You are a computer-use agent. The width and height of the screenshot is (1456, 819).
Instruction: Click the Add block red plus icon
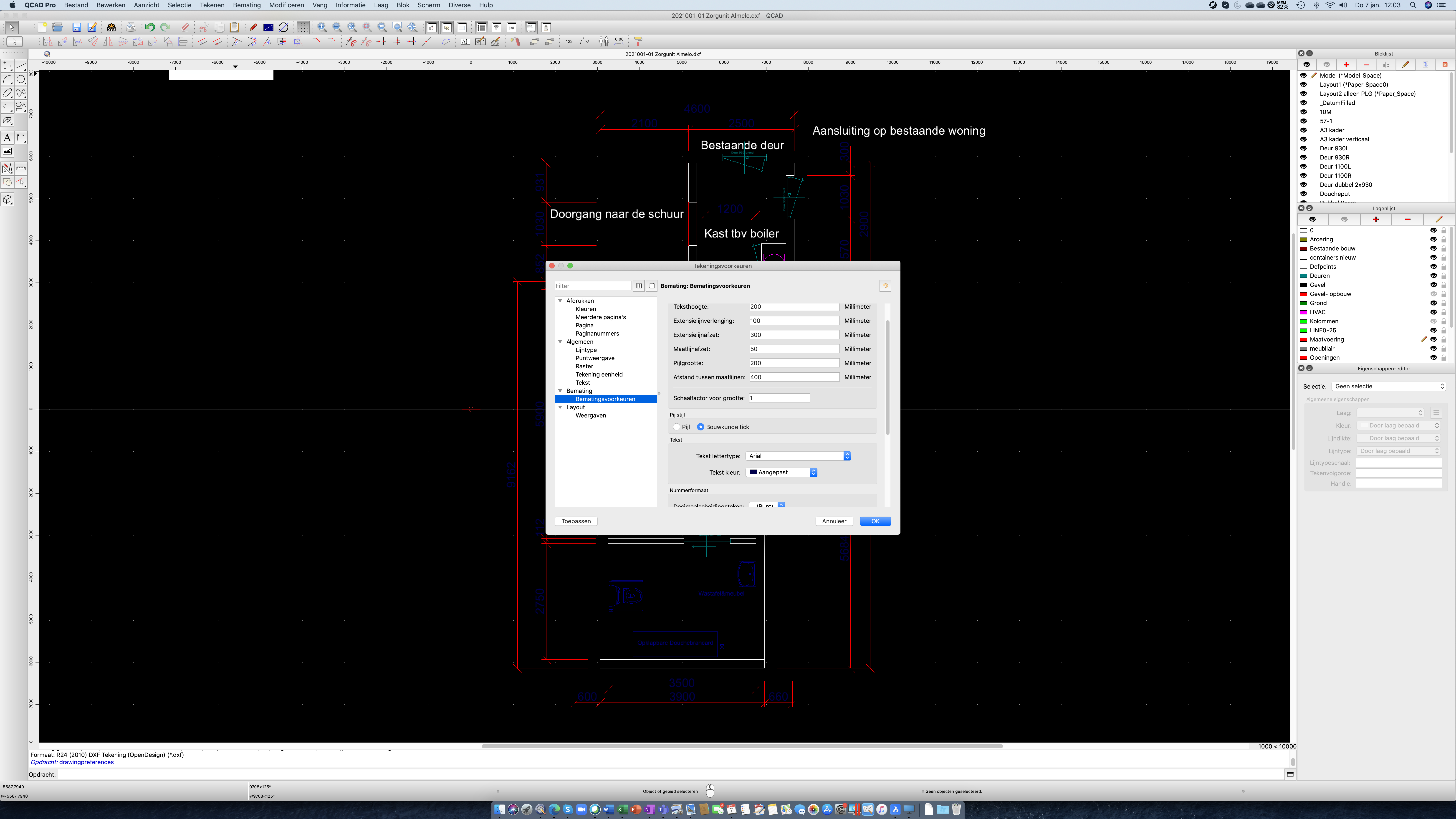[1346, 64]
